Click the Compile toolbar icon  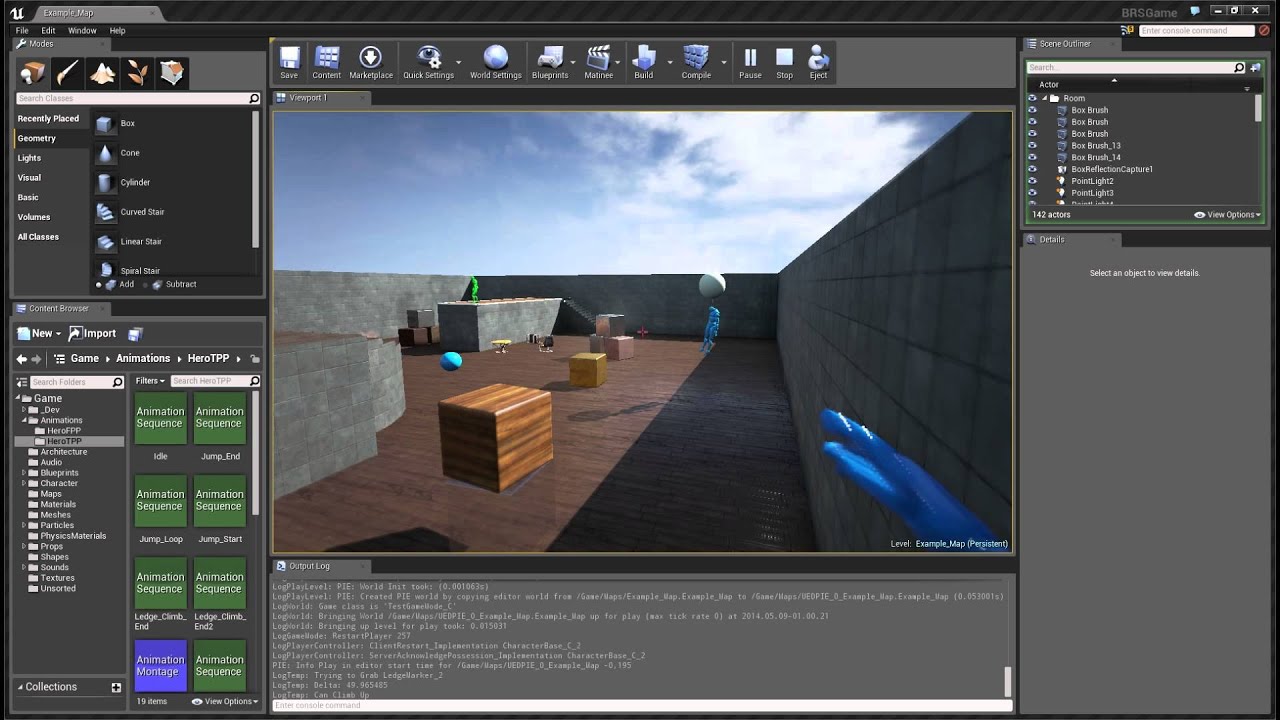(x=696, y=62)
